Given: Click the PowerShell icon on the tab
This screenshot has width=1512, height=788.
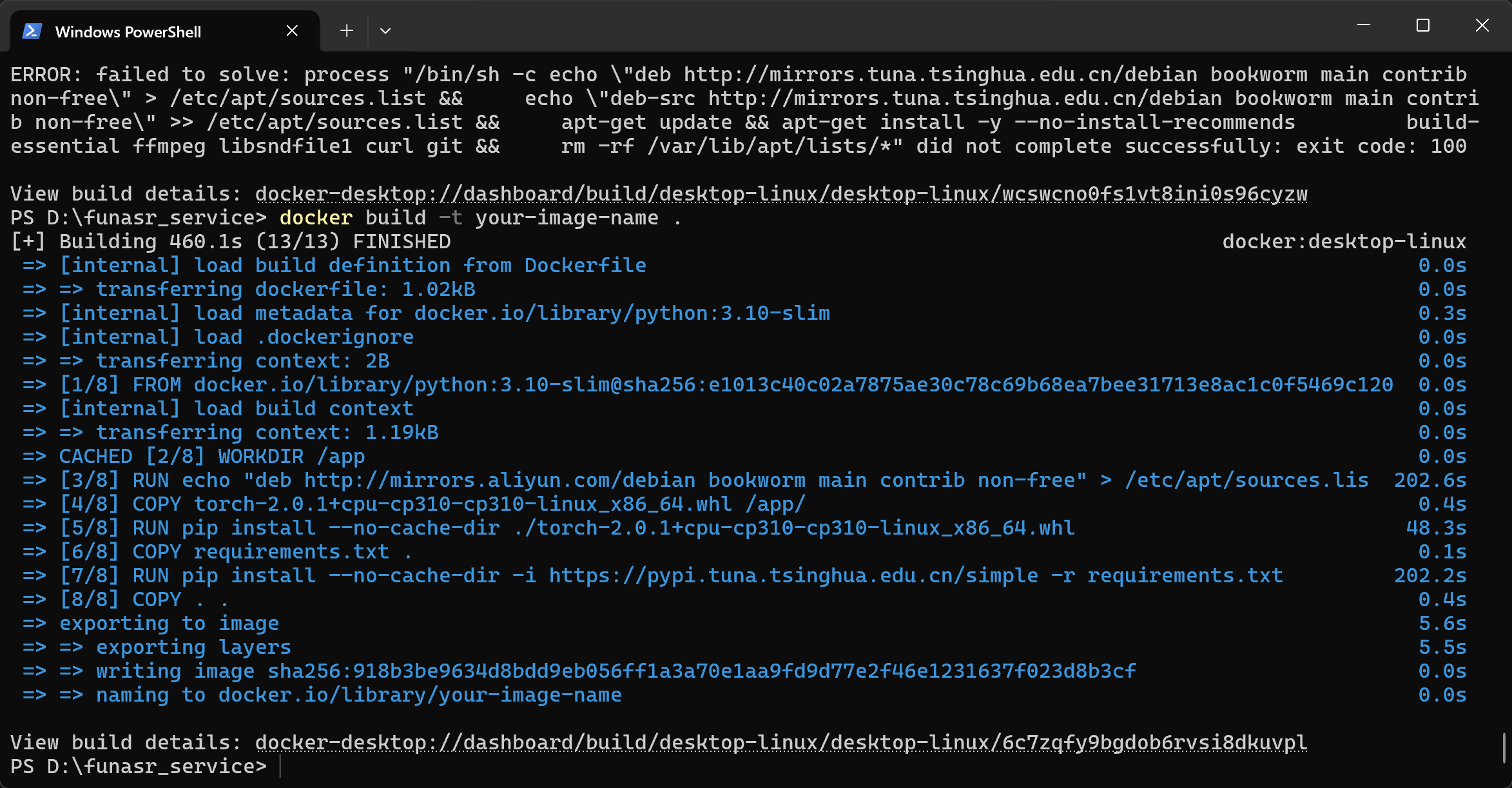Looking at the screenshot, I should point(31,30).
